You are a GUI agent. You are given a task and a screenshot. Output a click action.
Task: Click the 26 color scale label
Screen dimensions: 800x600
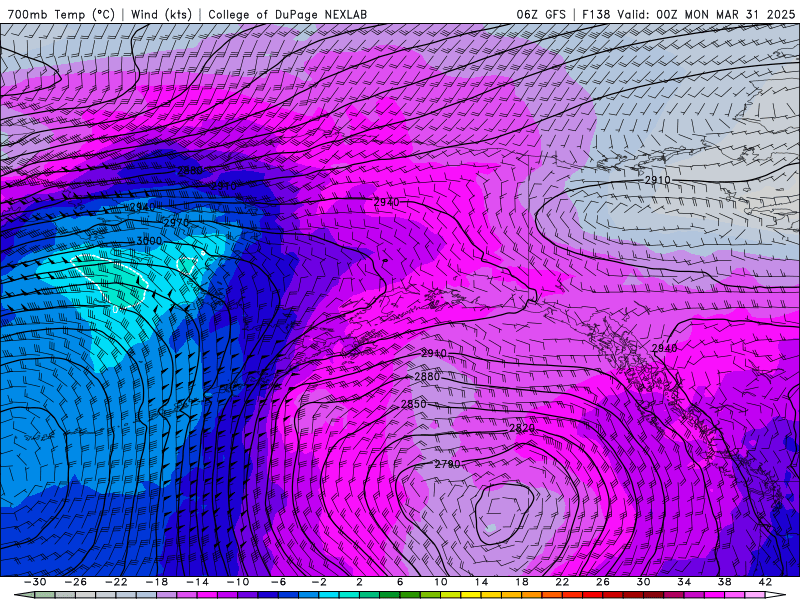(x=603, y=582)
